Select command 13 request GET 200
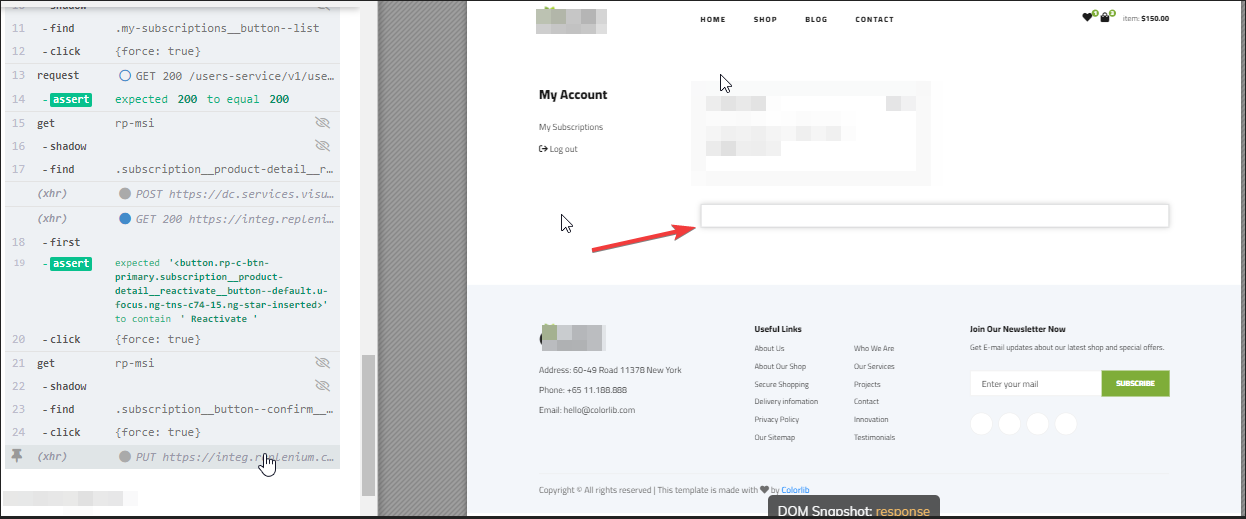The width and height of the screenshot is (1246, 519). coord(172,75)
